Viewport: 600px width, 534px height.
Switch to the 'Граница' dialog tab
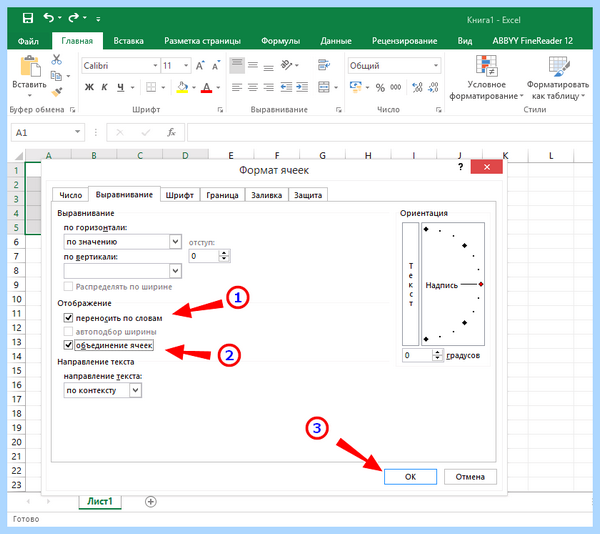(222, 195)
